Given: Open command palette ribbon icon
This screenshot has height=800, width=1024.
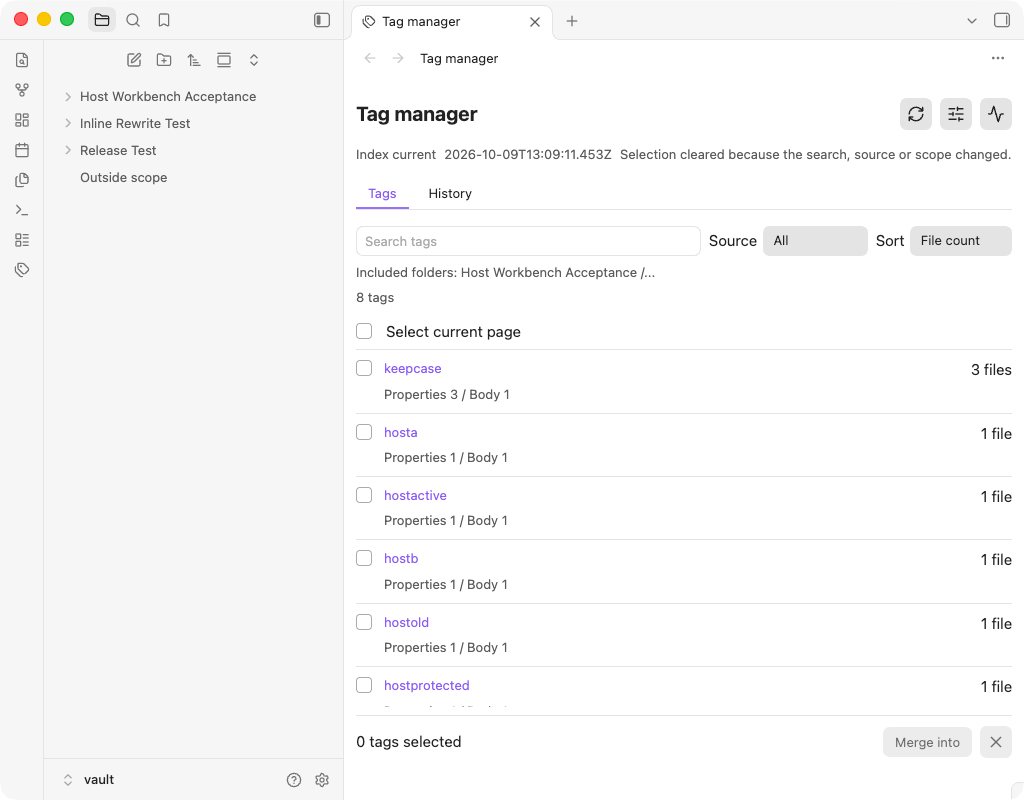Looking at the screenshot, I should click(22, 210).
